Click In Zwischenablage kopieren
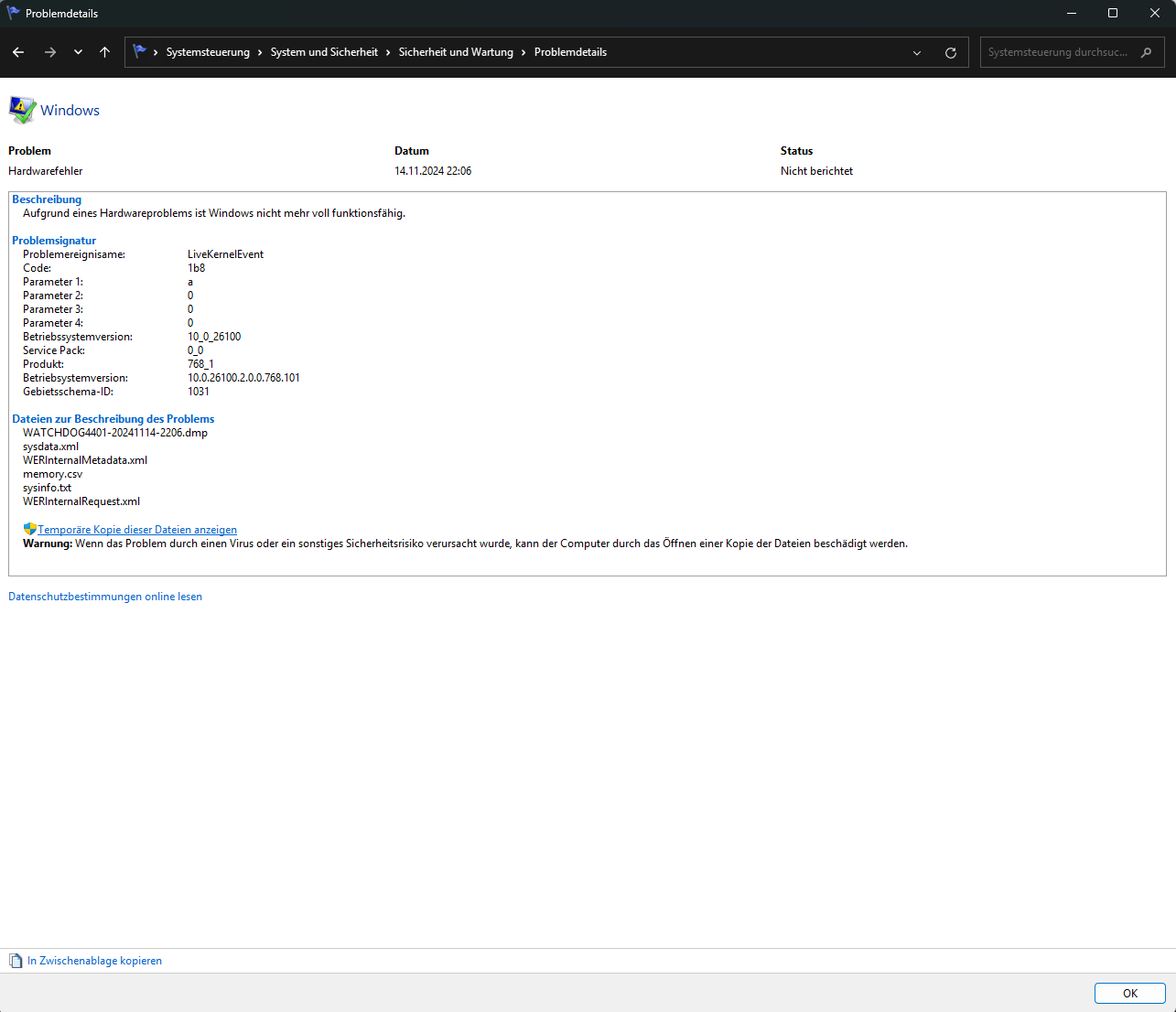1176x1012 pixels. [94, 961]
